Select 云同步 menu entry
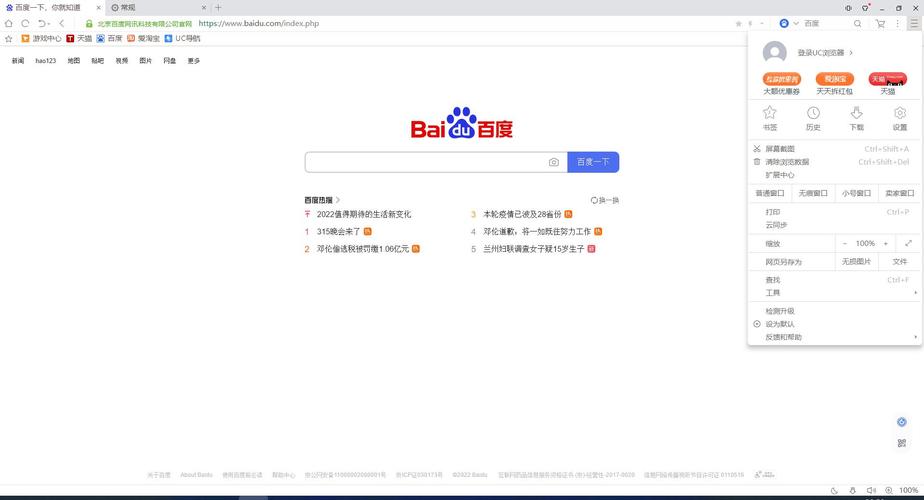This screenshot has height=500, width=924. (x=833, y=225)
